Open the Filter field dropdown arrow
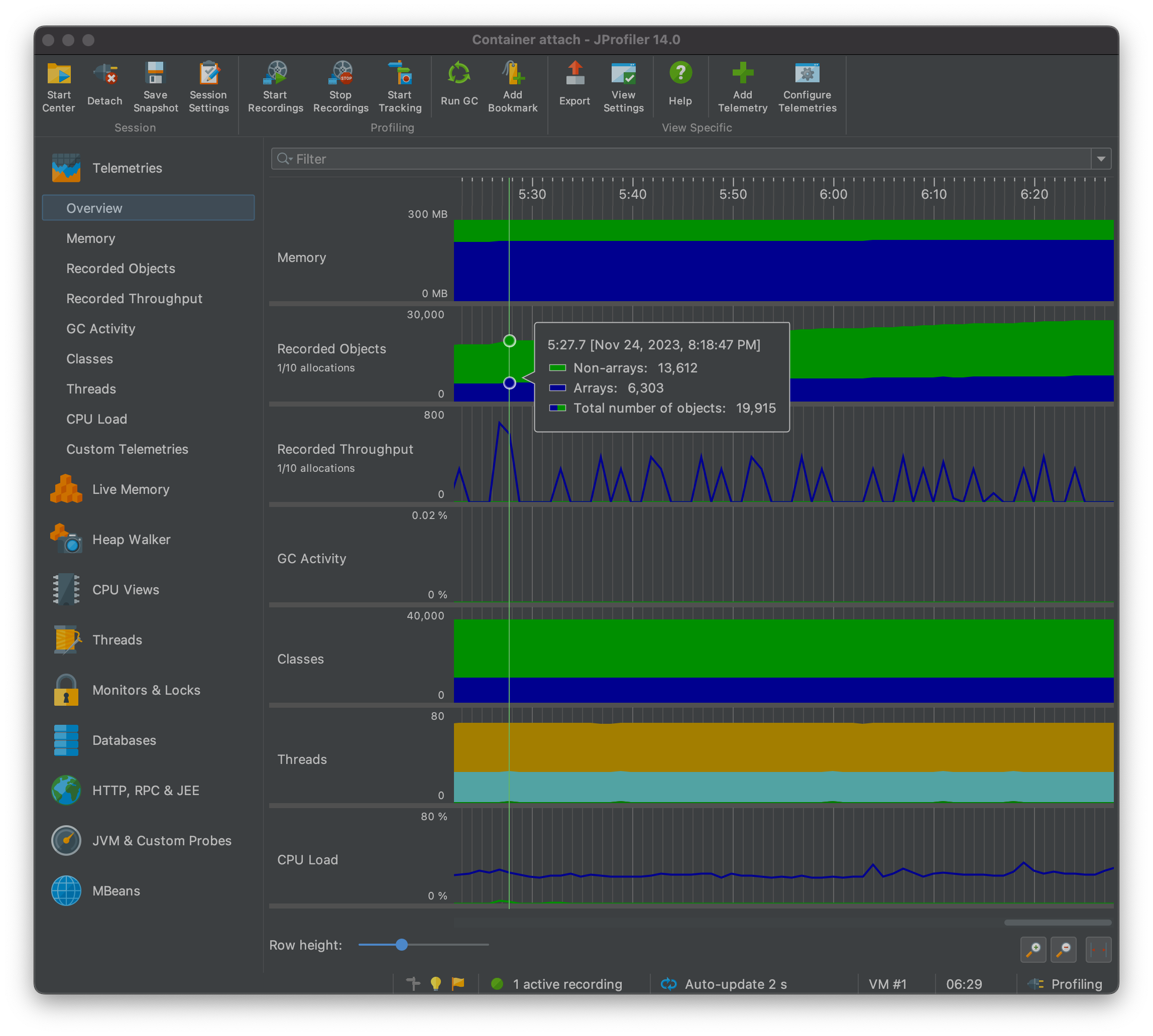1153x1036 pixels. click(1101, 159)
